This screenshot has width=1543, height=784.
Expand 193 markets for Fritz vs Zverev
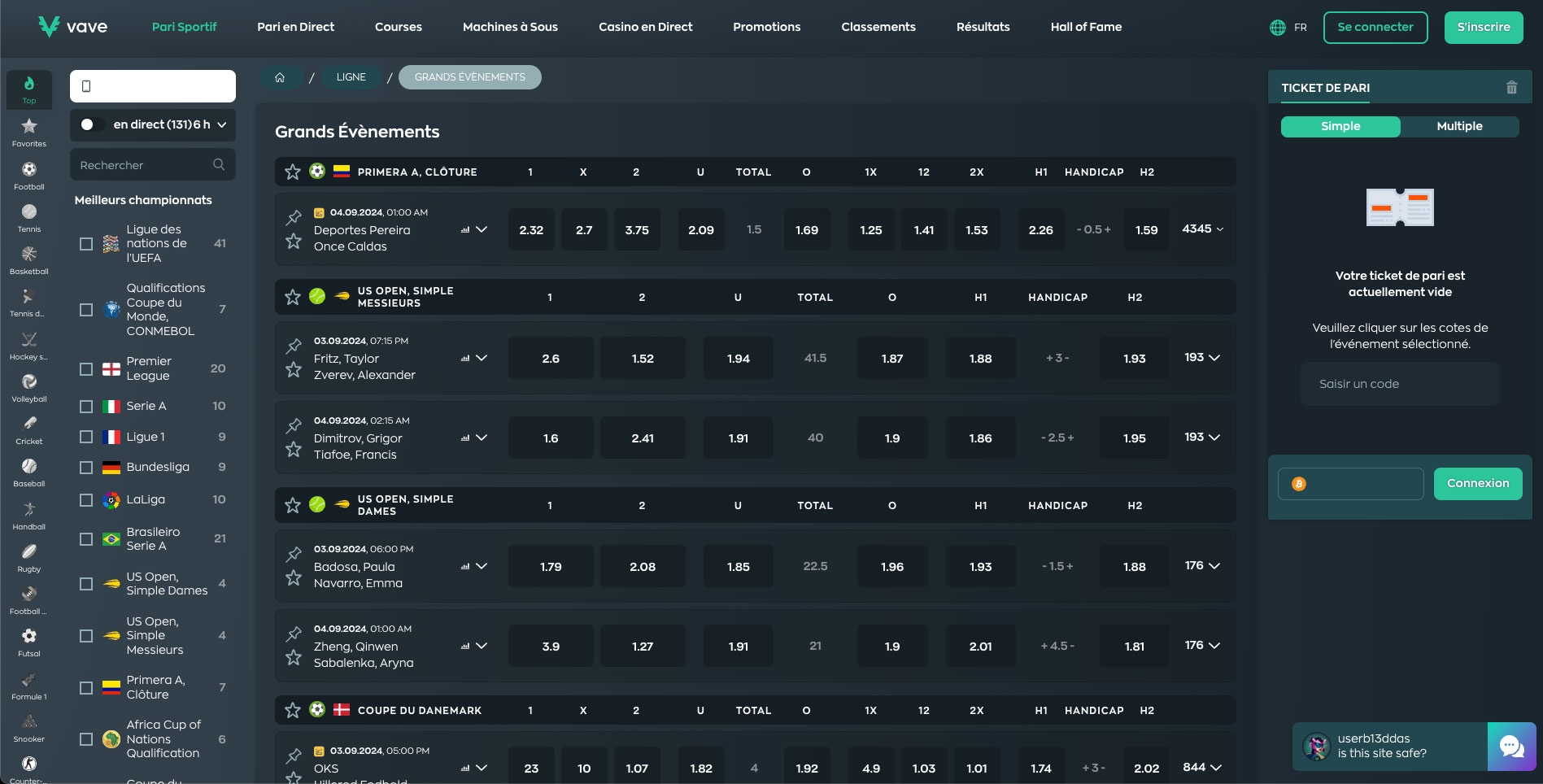tap(1202, 358)
